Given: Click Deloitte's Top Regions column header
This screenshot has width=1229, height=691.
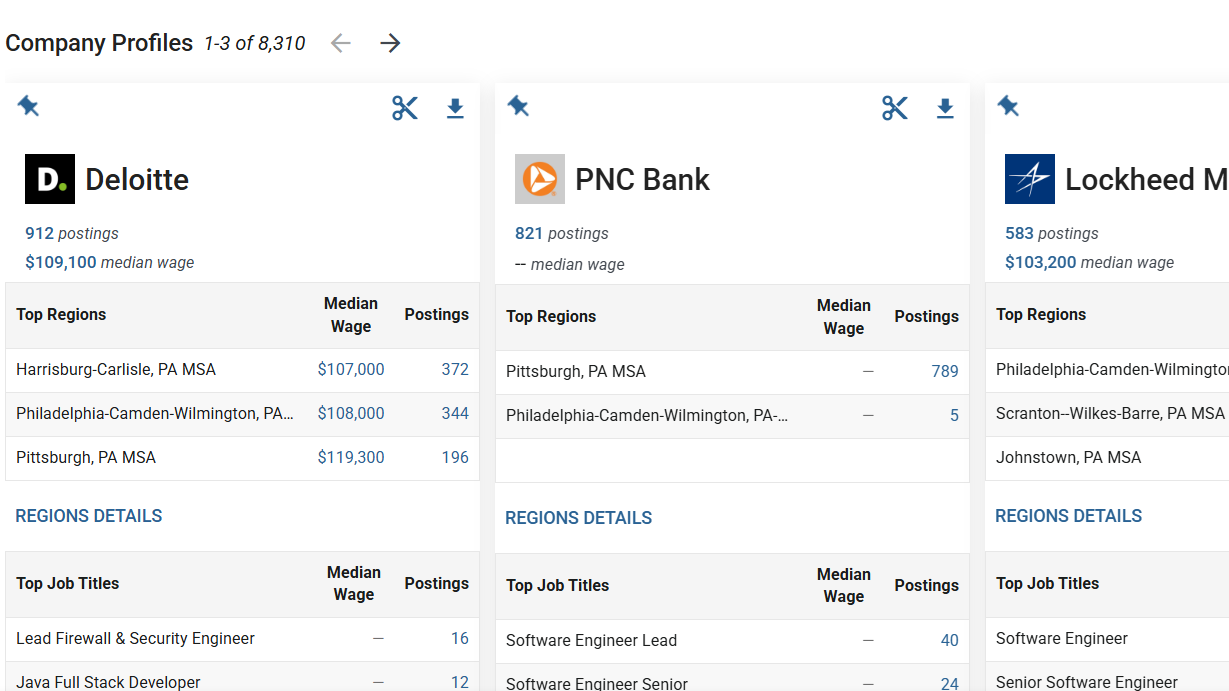Looking at the screenshot, I should click(61, 314).
